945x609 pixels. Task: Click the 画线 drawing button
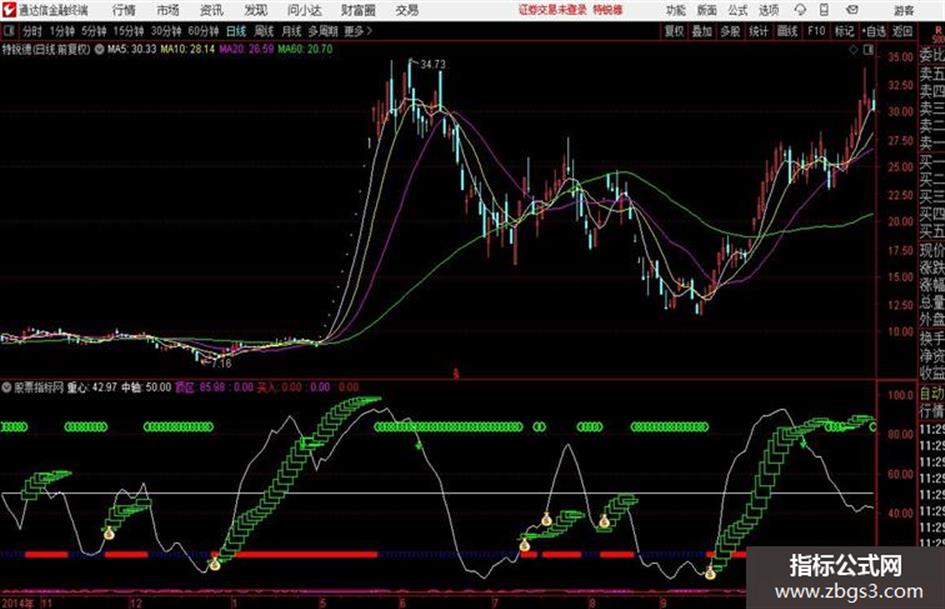(787, 31)
